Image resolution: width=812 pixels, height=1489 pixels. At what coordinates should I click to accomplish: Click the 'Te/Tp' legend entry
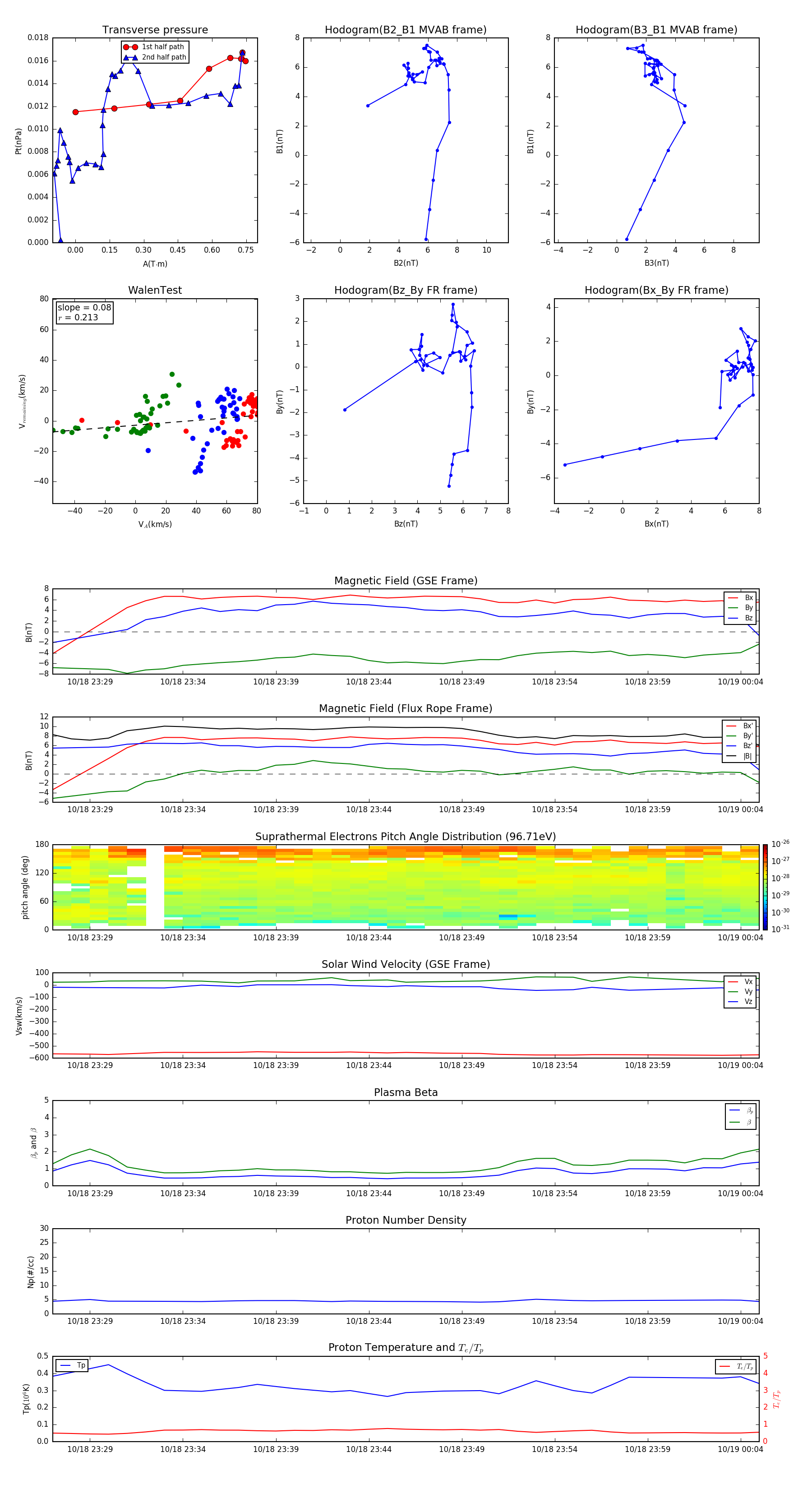736,1366
